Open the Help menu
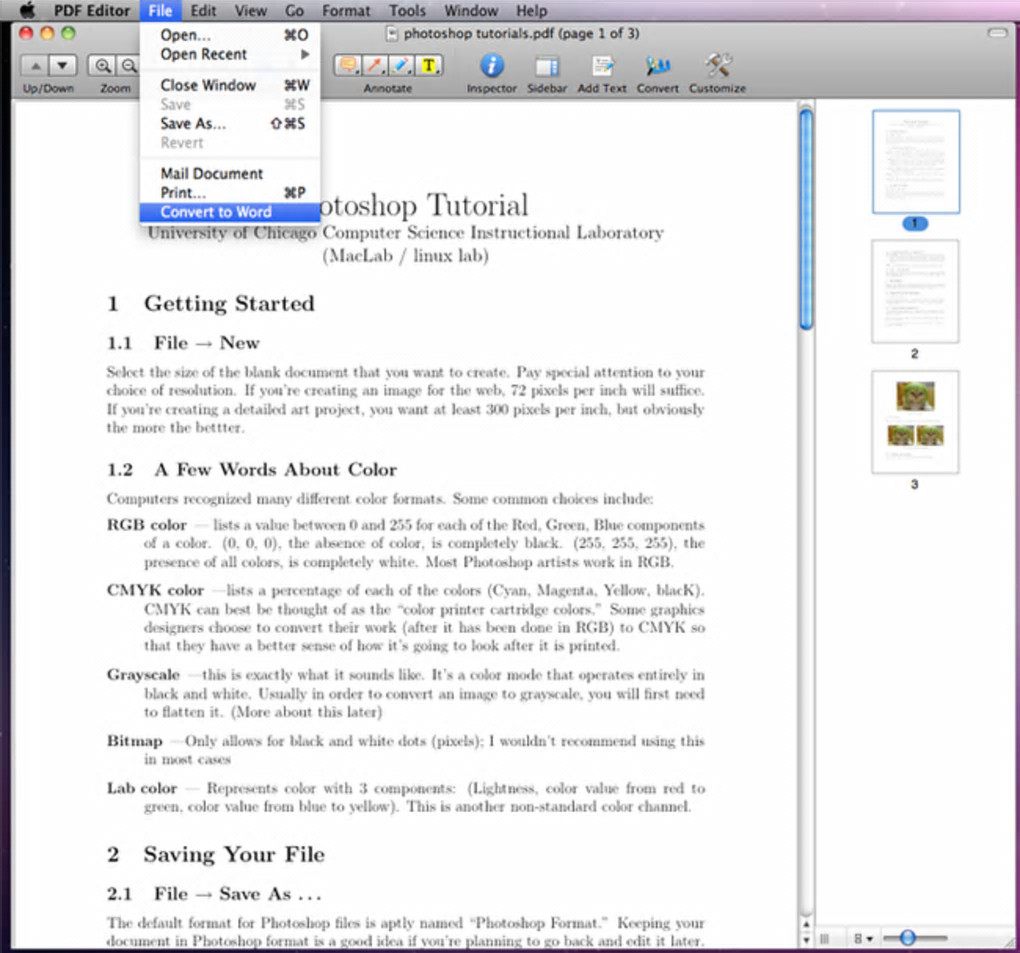This screenshot has width=1020, height=953. point(531,10)
